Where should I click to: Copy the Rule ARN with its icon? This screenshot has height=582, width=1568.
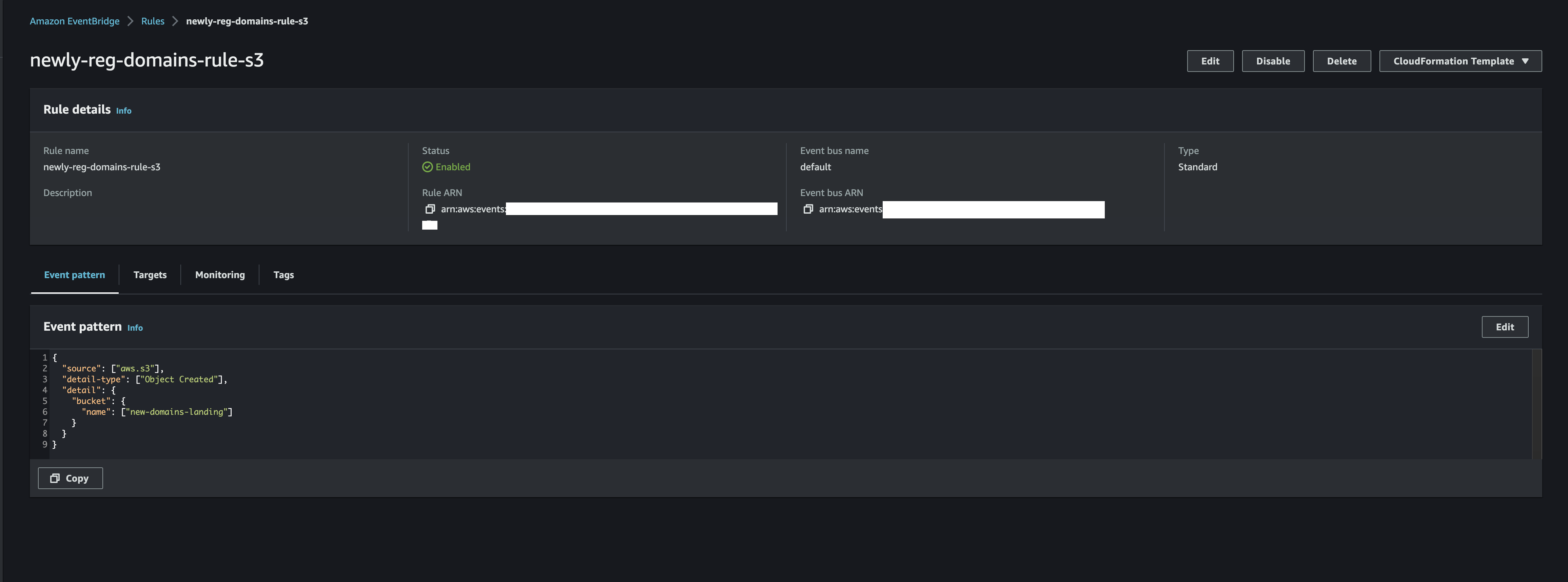pyautogui.click(x=430, y=209)
